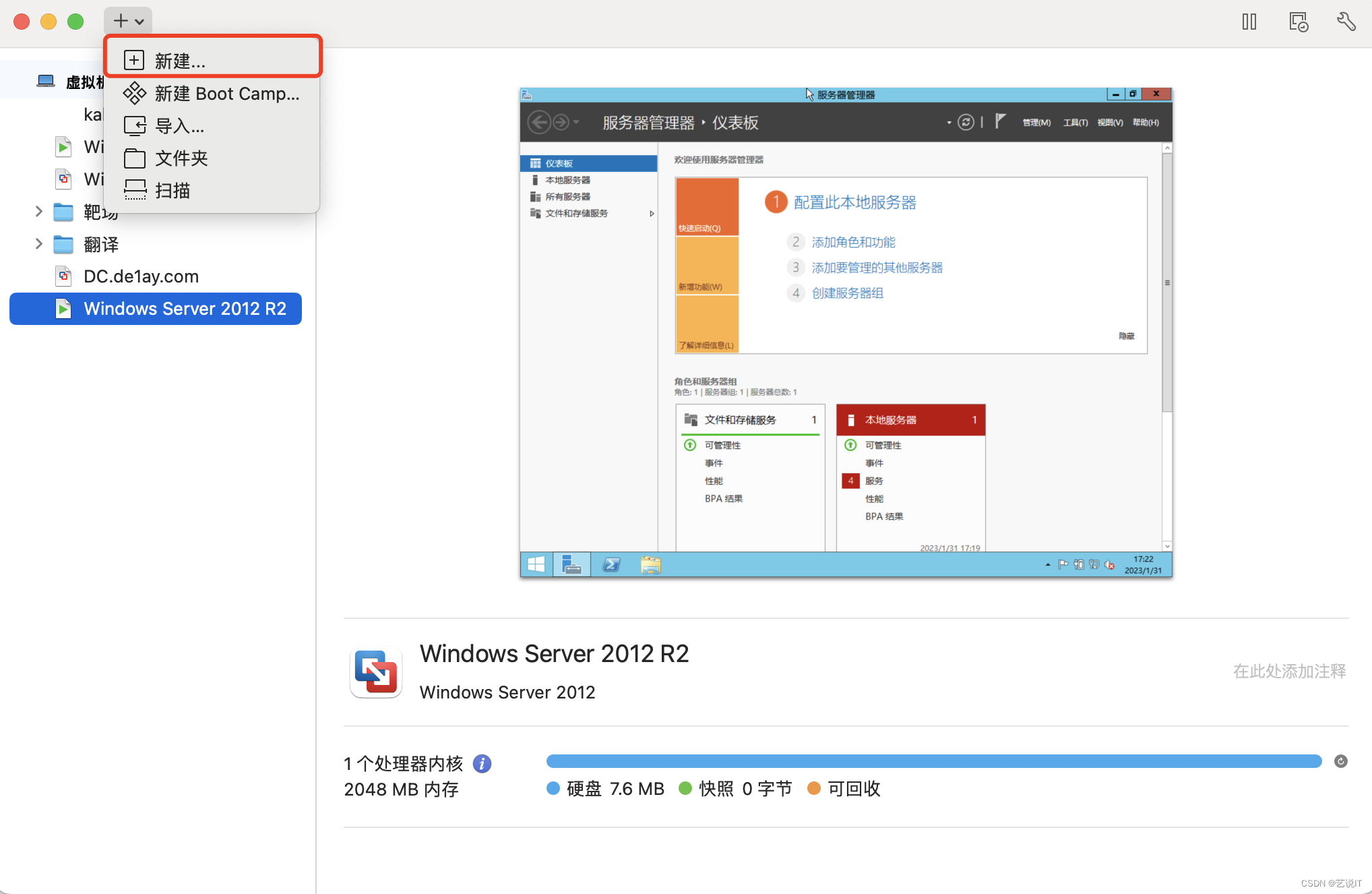Click the 新建 plus-box icon
Viewport: 1372px width, 894px height.
[134, 61]
